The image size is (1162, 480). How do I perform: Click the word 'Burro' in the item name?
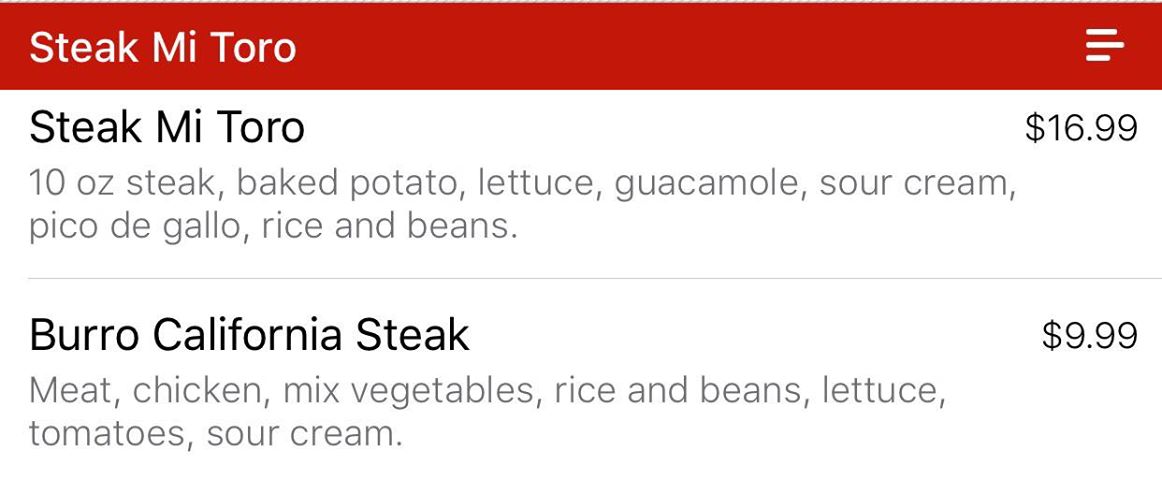pos(85,335)
